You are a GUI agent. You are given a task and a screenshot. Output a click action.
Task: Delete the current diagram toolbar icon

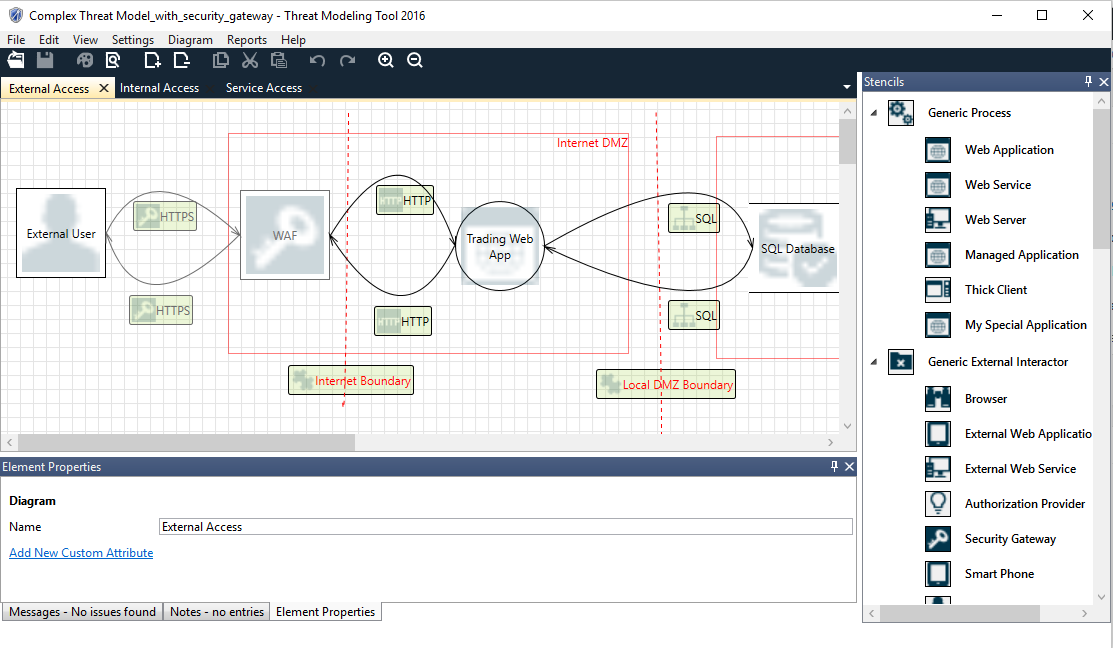tap(182, 60)
